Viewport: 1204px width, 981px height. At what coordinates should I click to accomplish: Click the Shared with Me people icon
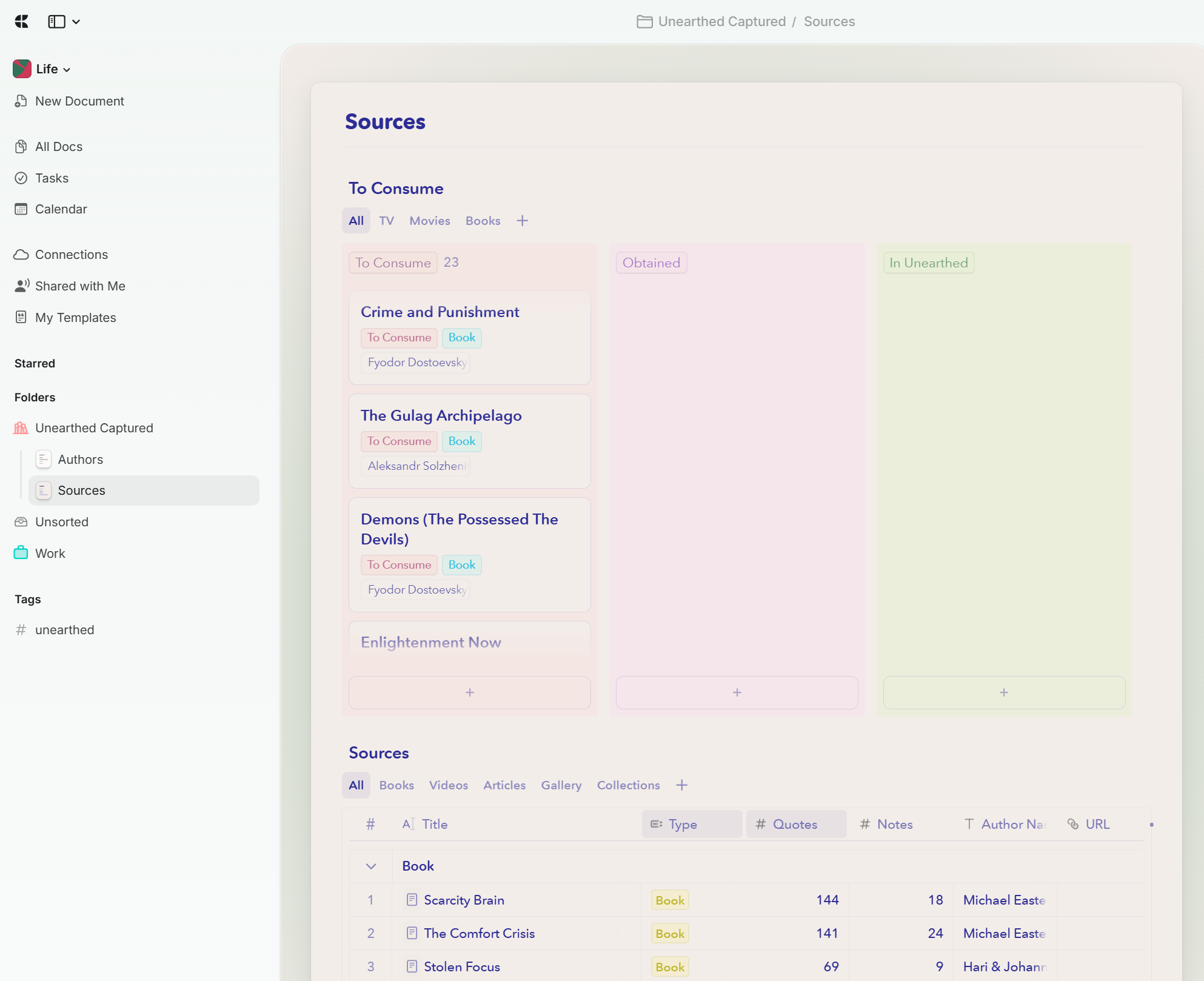click(x=22, y=286)
